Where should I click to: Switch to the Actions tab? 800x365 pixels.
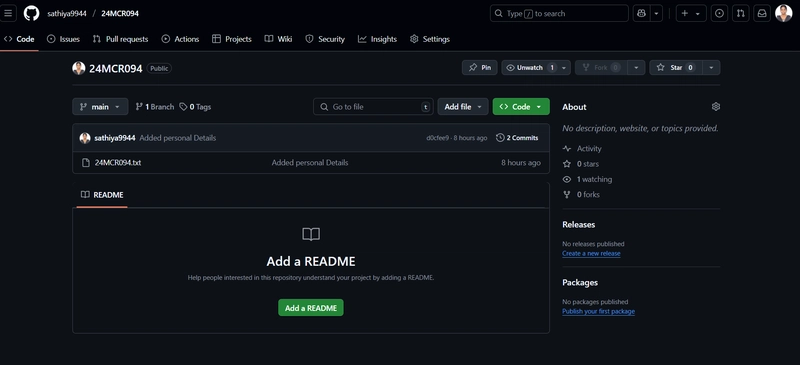(x=181, y=39)
